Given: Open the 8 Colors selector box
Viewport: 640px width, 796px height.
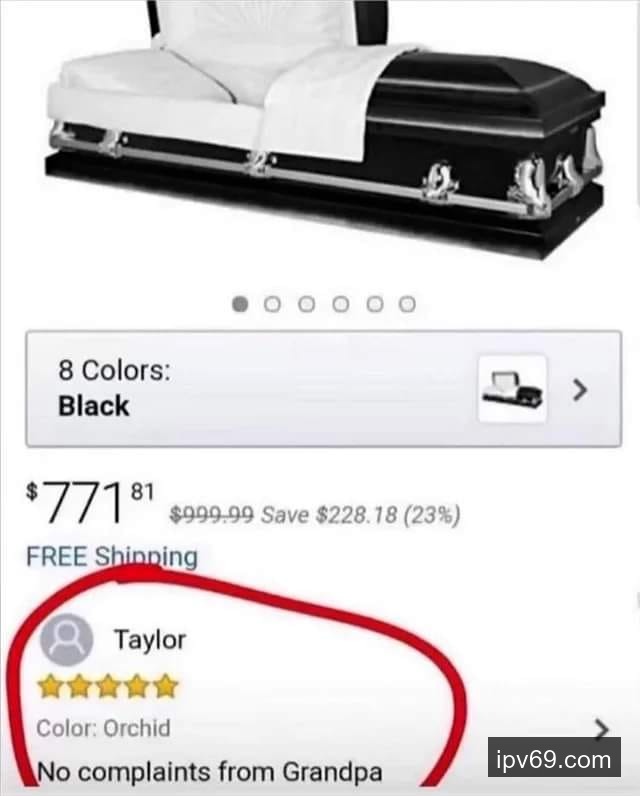Looking at the screenshot, I should [x=324, y=389].
